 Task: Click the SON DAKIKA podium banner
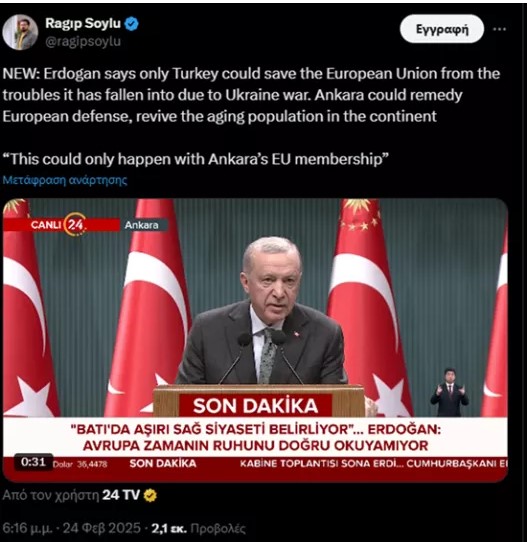click(x=255, y=405)
